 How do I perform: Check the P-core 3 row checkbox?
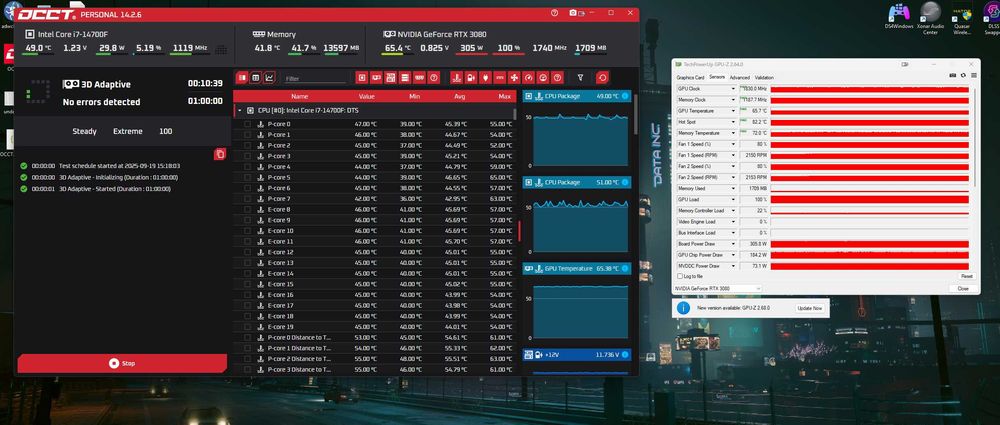pos(247,156)
